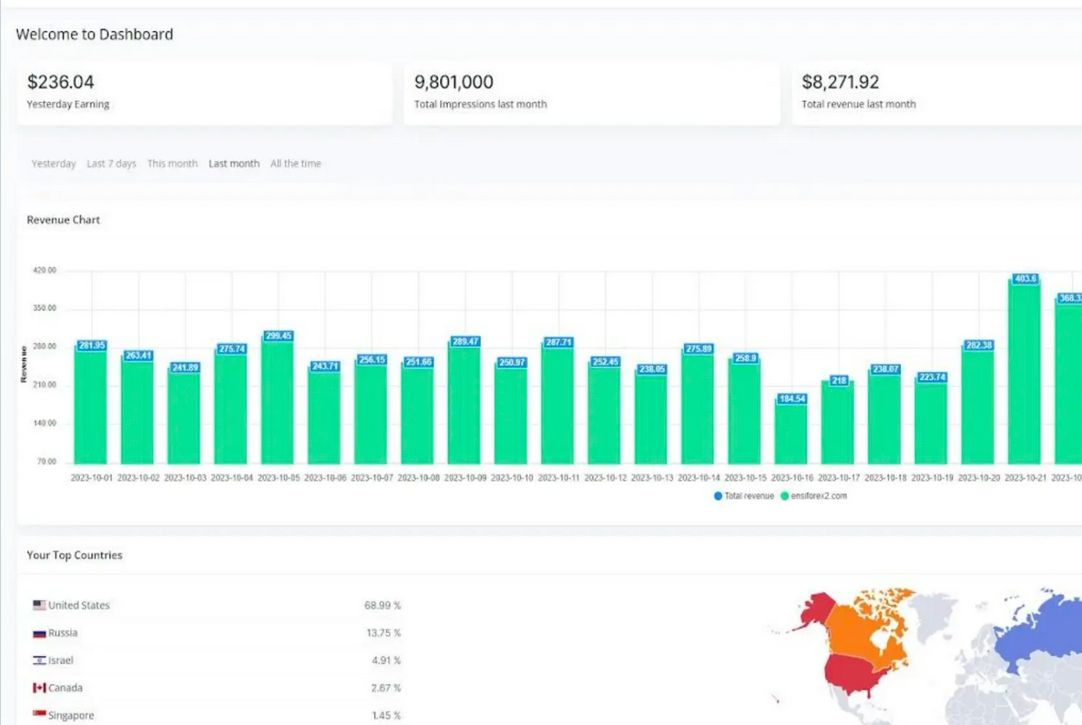Open the Yesterday Earning card
The image size is (1082, 725).
coord(204,92)
